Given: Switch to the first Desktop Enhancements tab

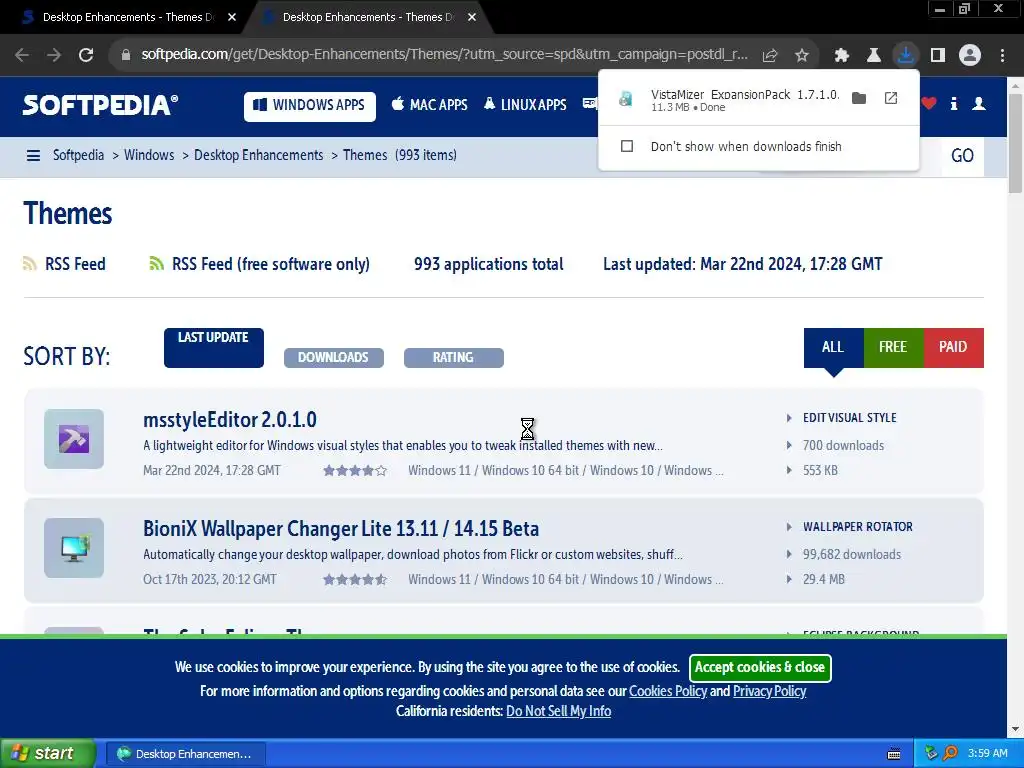Looking at the screenshot, I should tap(128, 17).
